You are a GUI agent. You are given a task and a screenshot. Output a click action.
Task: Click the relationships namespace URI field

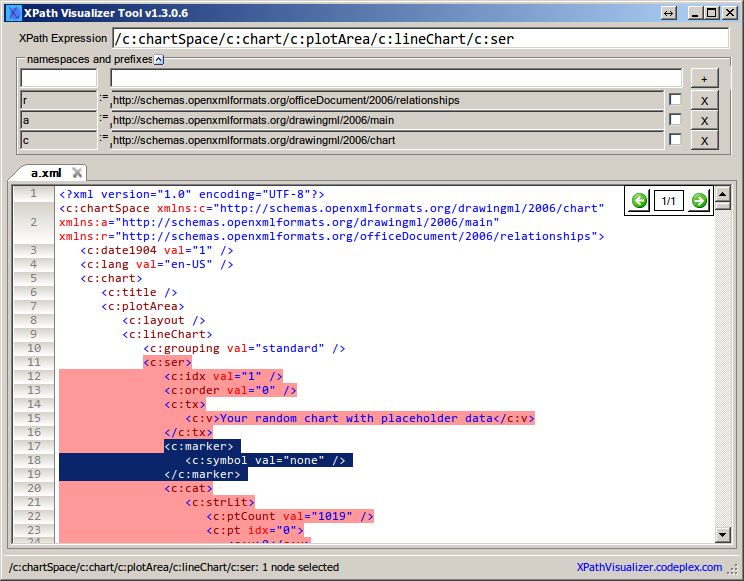point(387,101)
